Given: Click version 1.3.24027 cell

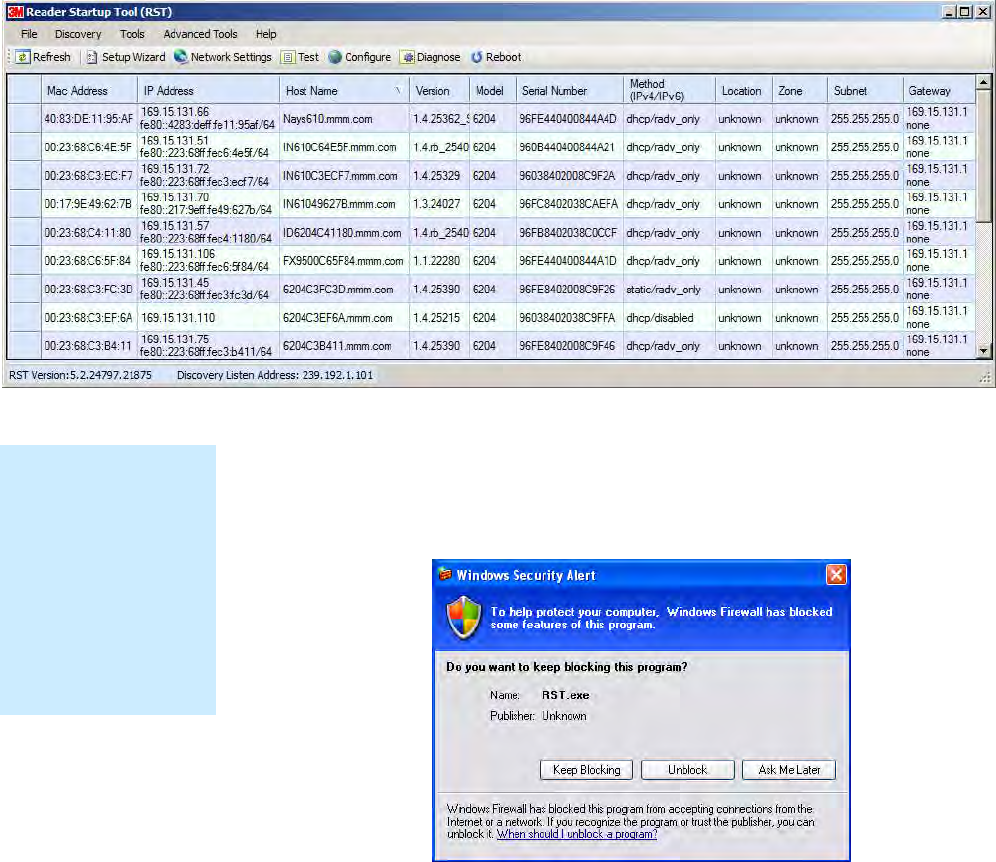Looking at the screenshot, I should coord(436,204).
